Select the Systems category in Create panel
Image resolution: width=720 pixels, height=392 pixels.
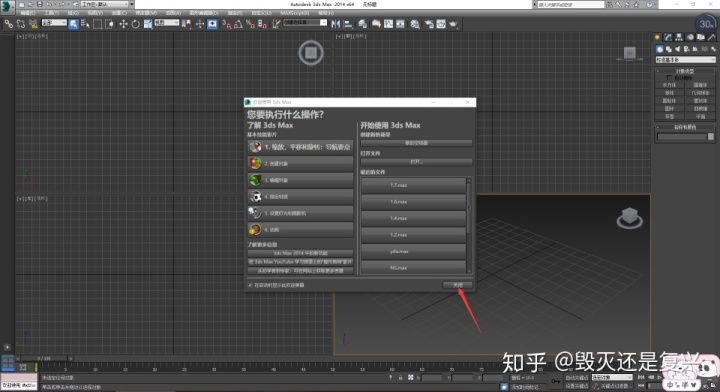(713, 49)
